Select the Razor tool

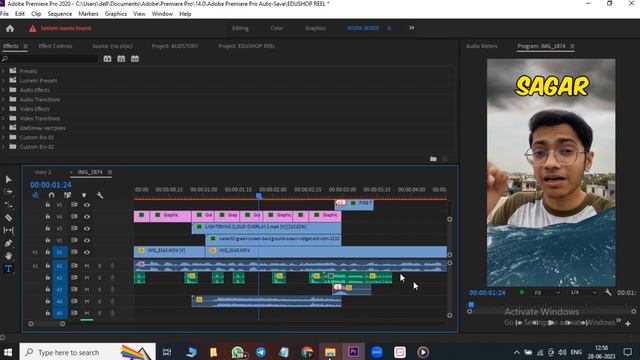pos(9,218)
